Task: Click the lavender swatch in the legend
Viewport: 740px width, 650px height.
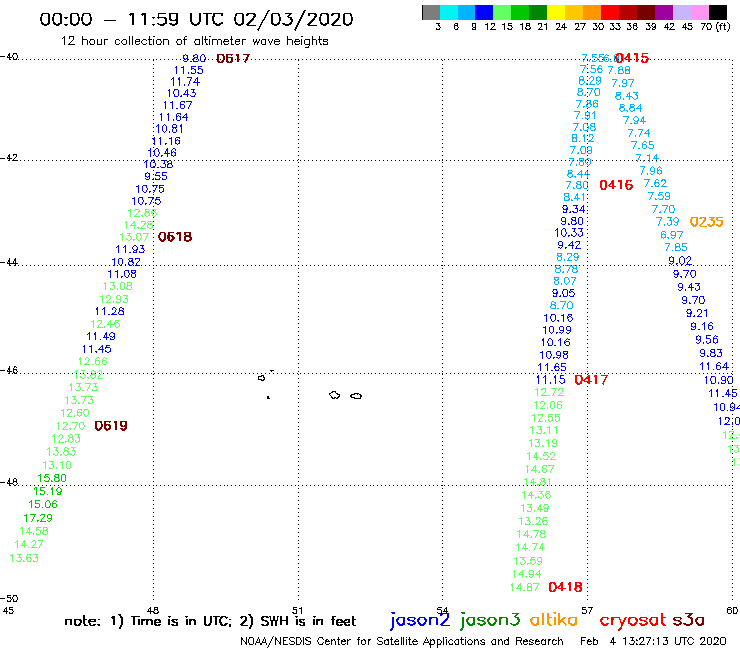Action: [x=681, y=12]
